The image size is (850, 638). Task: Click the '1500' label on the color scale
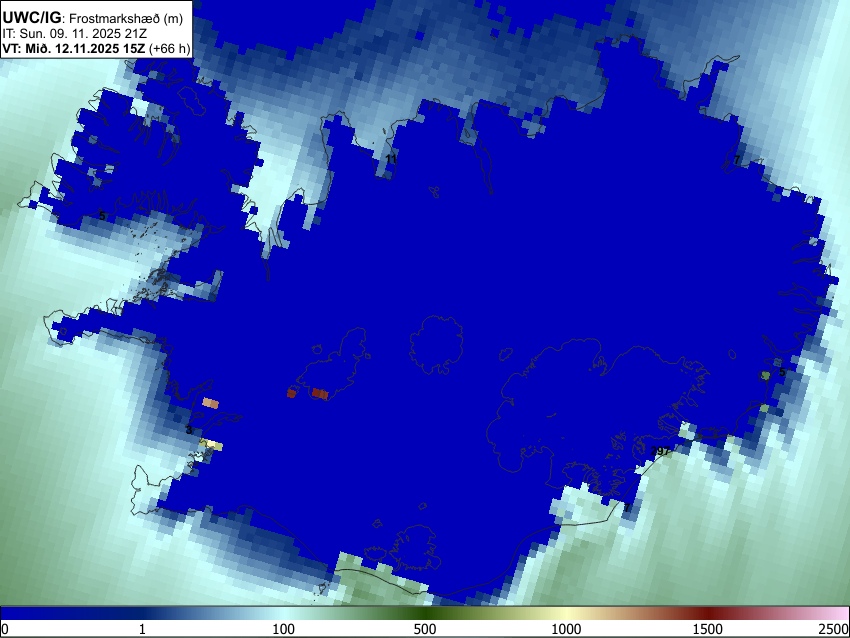tap(708, 629)
